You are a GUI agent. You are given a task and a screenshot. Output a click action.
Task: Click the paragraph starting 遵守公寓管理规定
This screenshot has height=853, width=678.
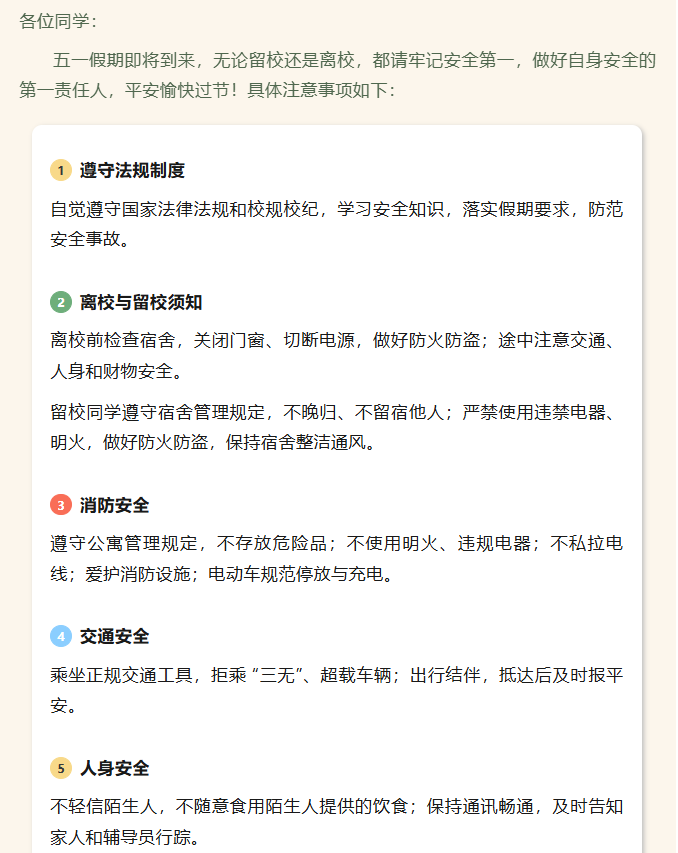pyautogui.click(x=336, y=559)
